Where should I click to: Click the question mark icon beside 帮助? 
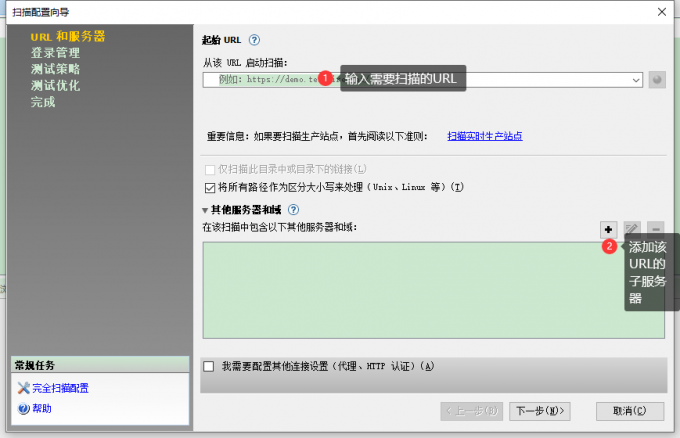[x=24, y=408]
